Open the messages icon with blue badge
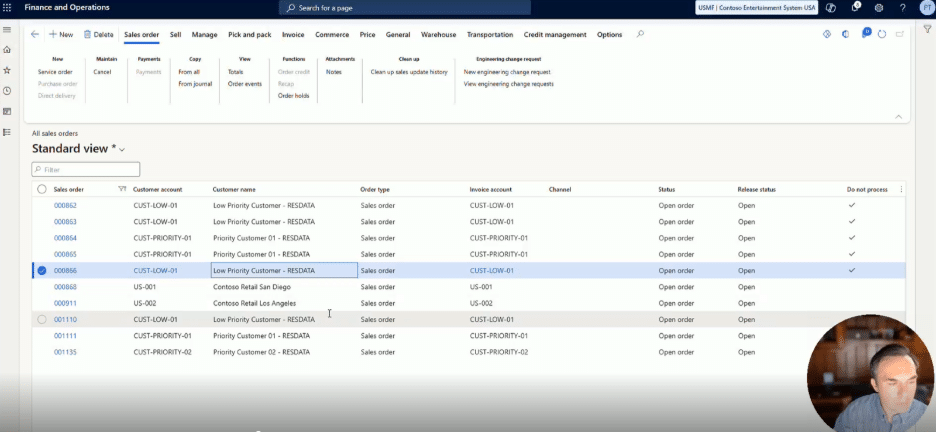936x432 pixels. tap(866, 33)
